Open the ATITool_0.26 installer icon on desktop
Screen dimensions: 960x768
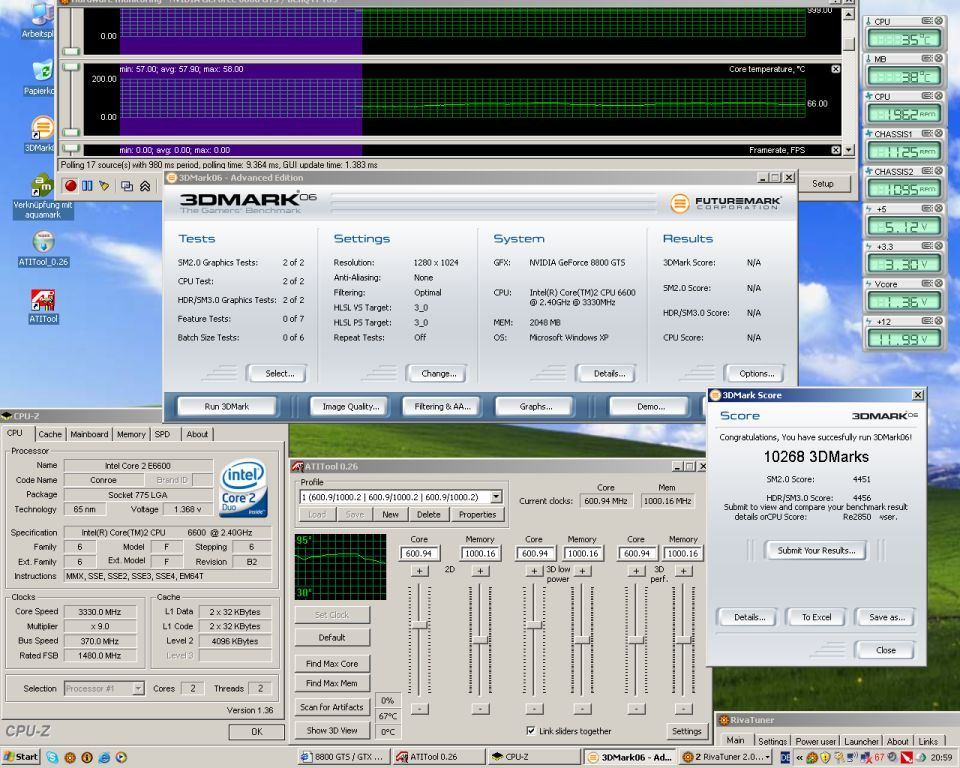coord(43,249)
